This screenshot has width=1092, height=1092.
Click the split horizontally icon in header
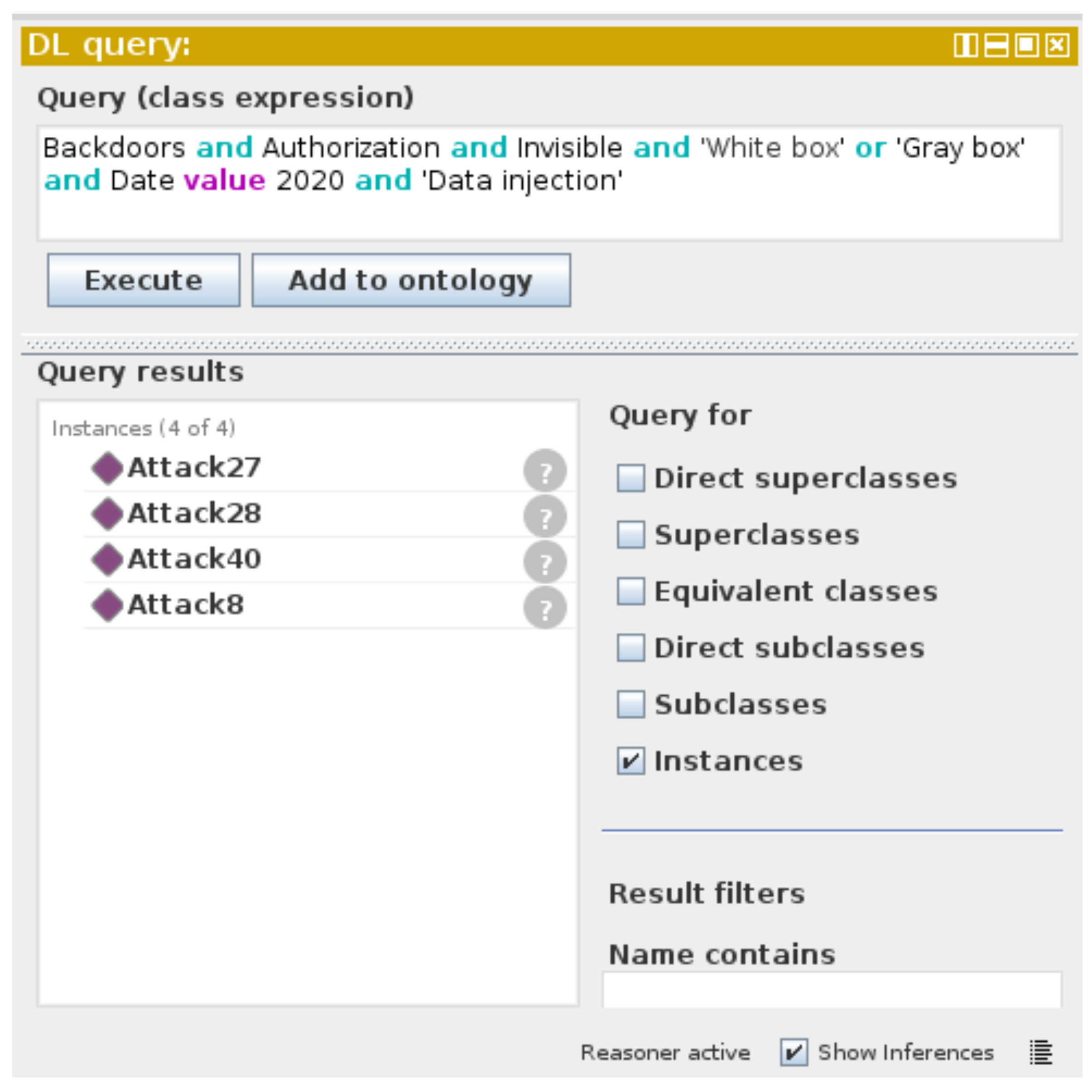point(996,45)
